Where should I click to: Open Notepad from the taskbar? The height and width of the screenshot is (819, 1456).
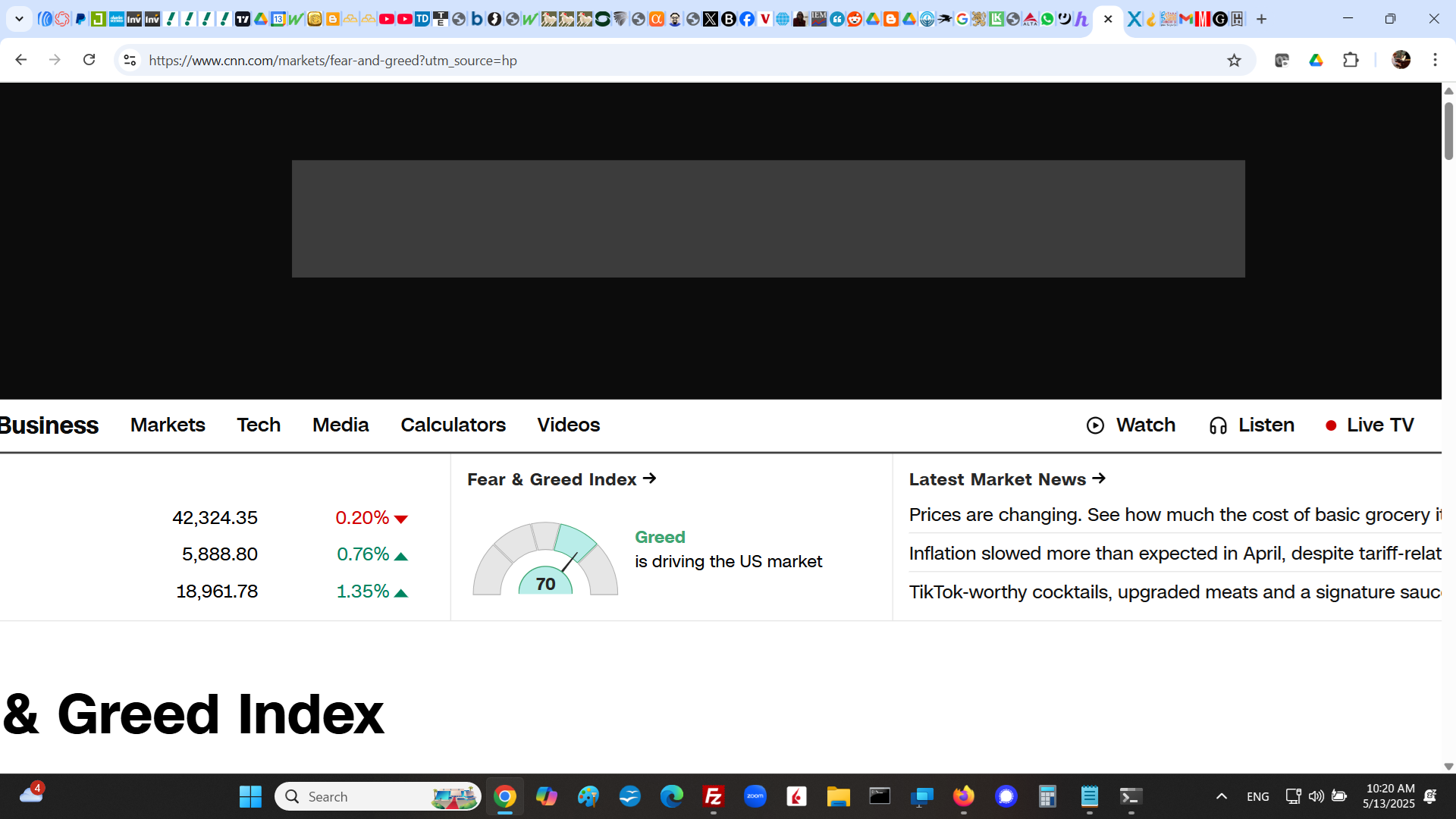(x=1089, y=796)
